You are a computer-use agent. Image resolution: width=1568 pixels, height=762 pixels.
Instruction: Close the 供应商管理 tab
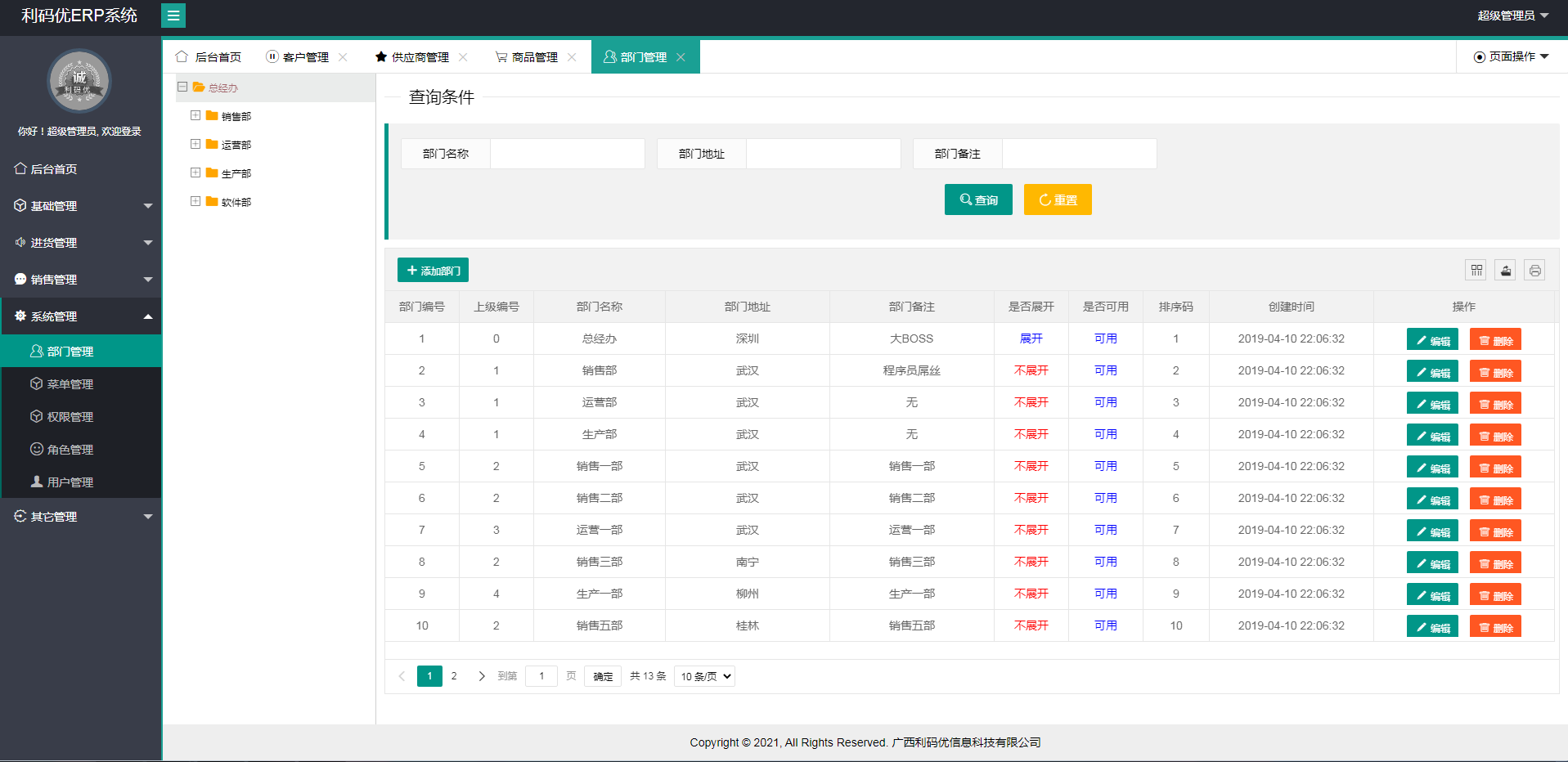463,57
